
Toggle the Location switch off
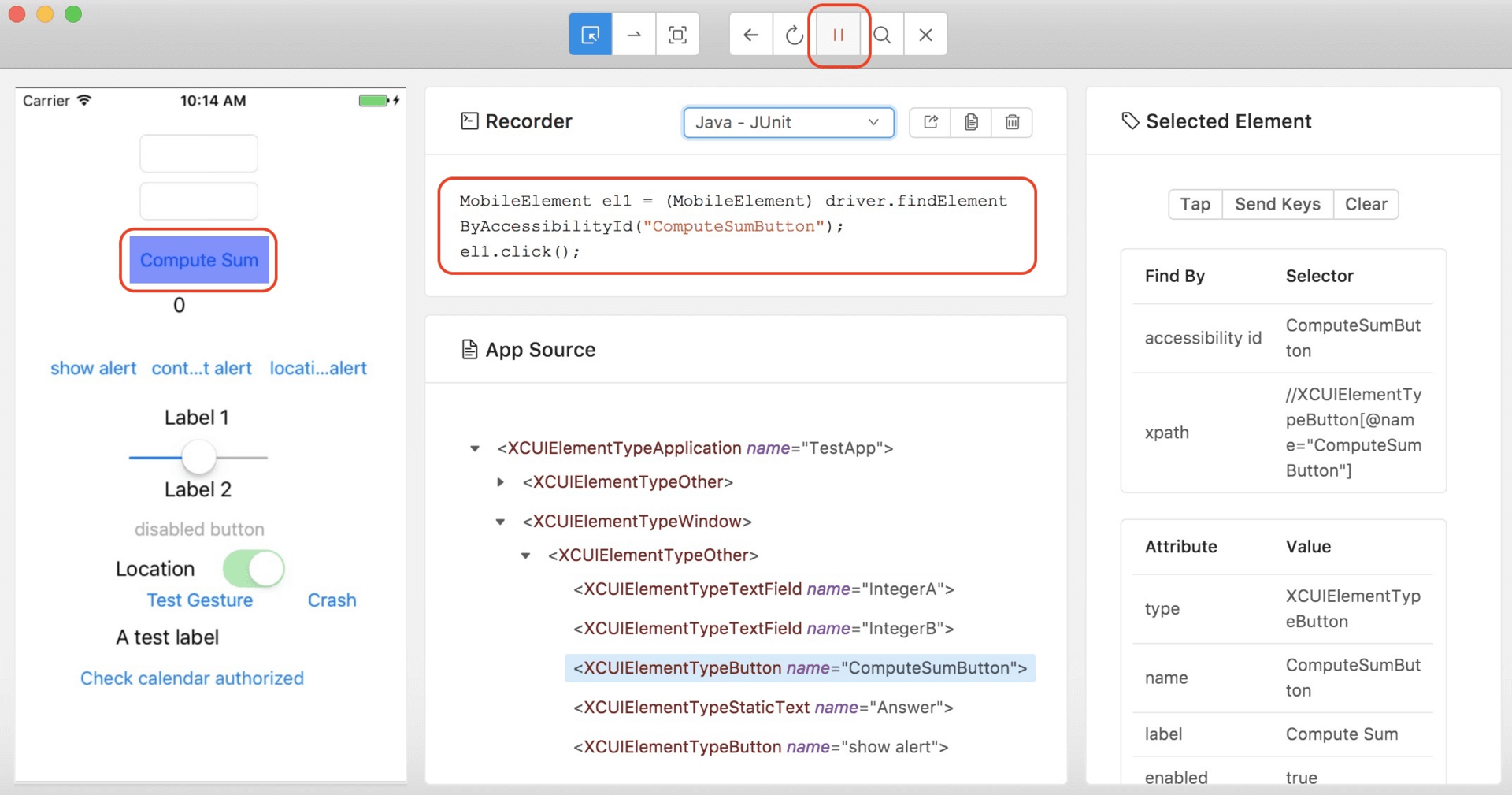click(254, 568)
